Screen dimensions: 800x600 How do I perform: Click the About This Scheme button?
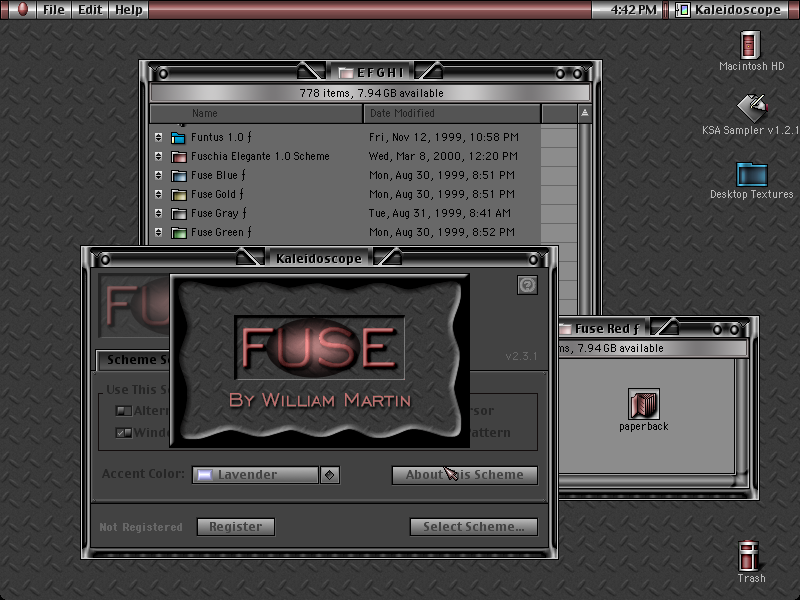pyautogui.click(x=464, y=474)
